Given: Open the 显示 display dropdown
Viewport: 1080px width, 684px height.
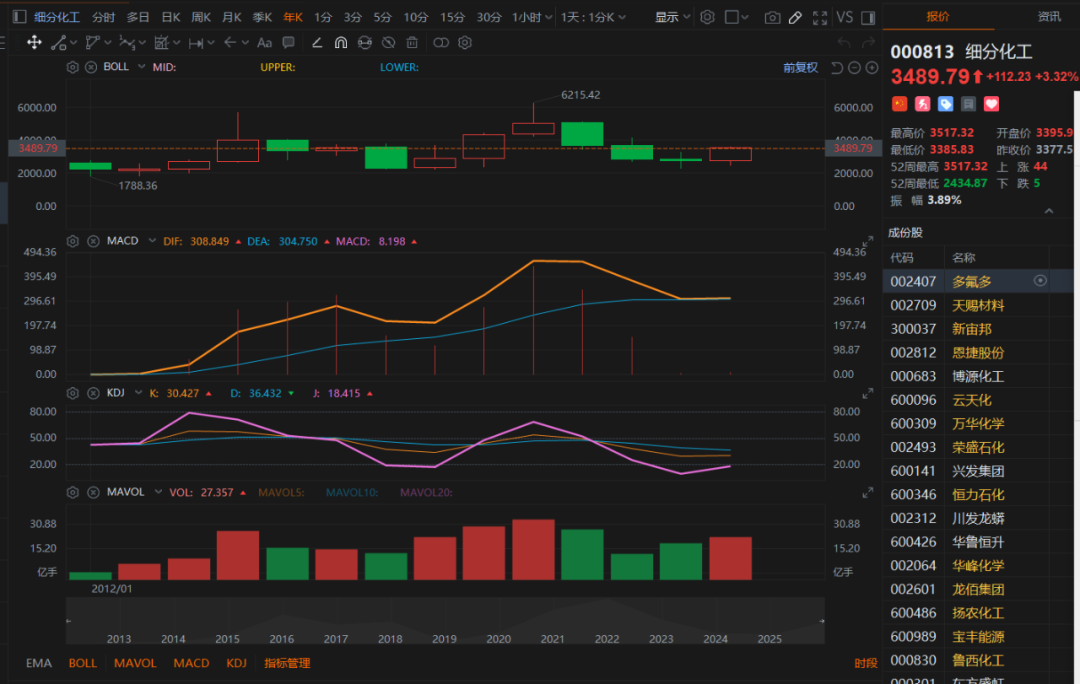Looking at the screenshot, I should pyautogui.click(x=672, y=17).
